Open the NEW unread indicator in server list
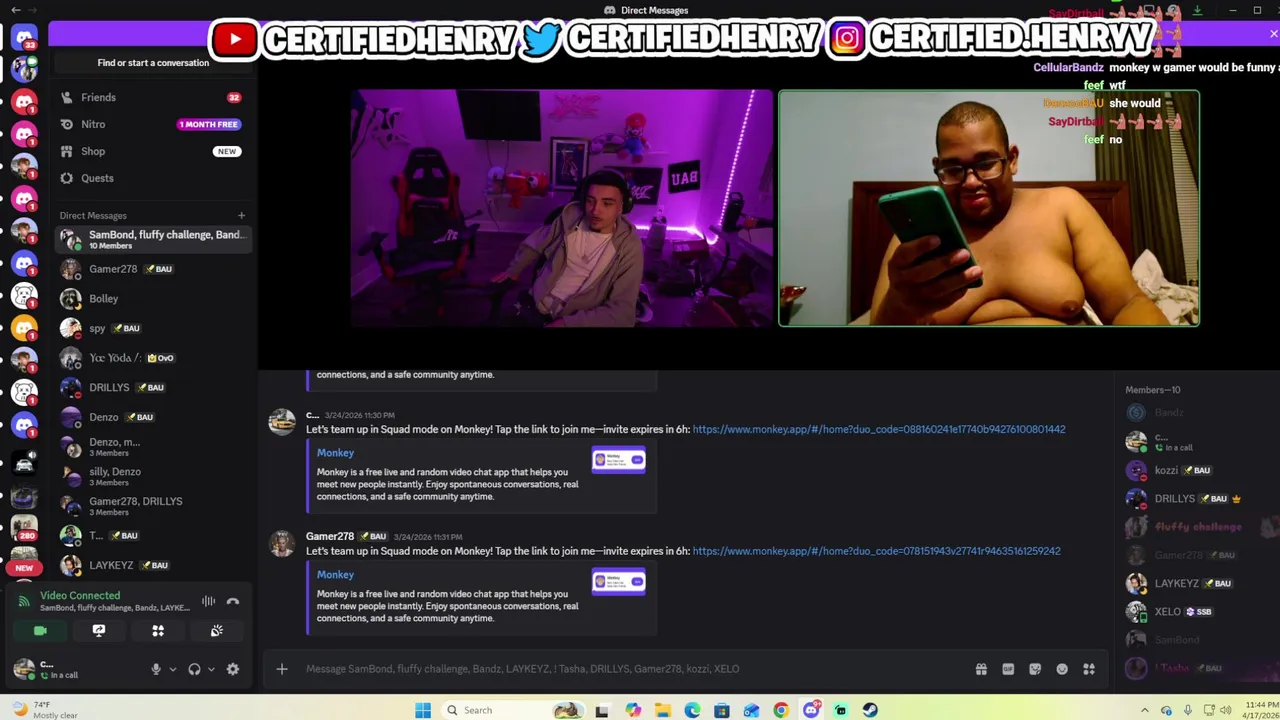 [x=24, y=568]
